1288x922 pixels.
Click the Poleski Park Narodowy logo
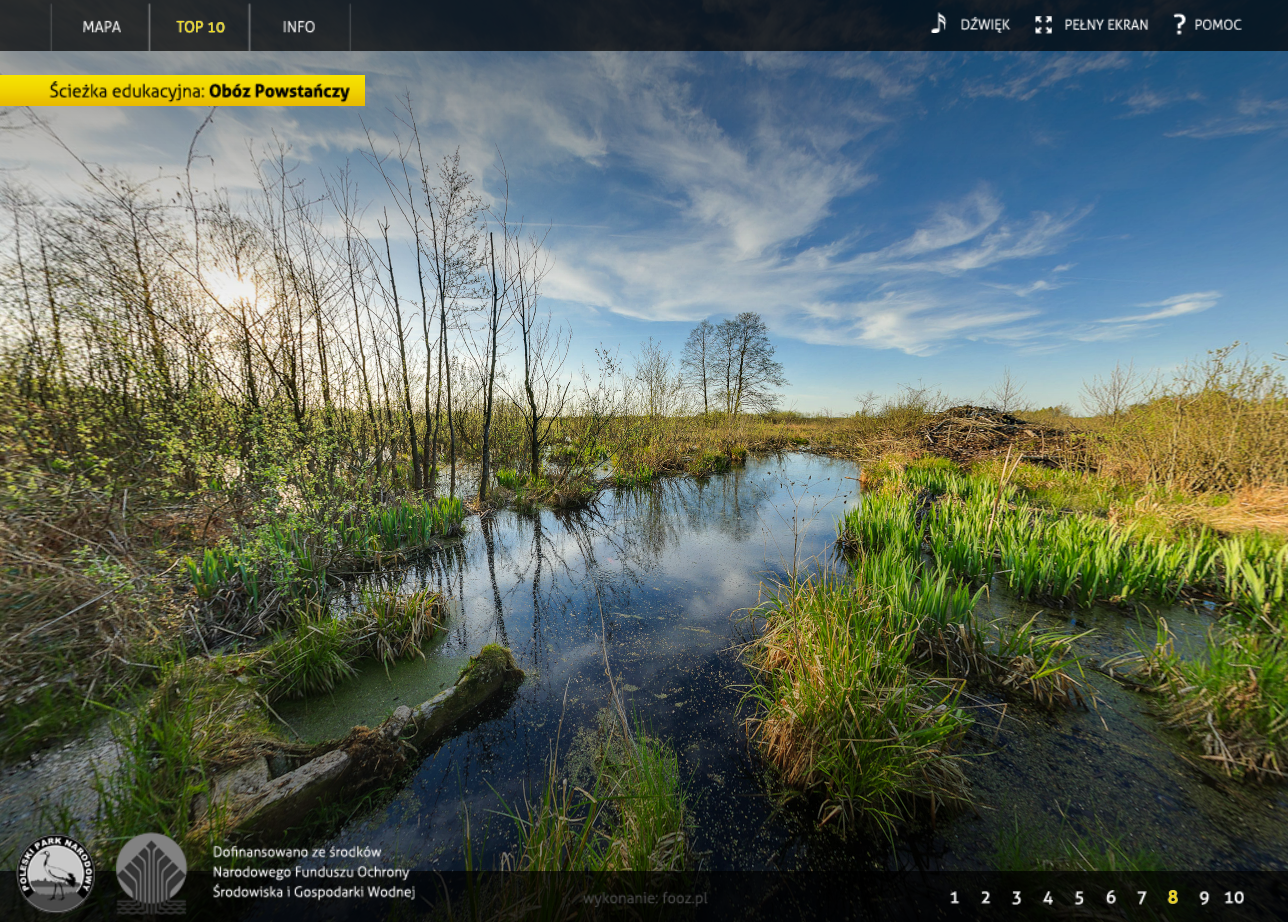[56, 873]
